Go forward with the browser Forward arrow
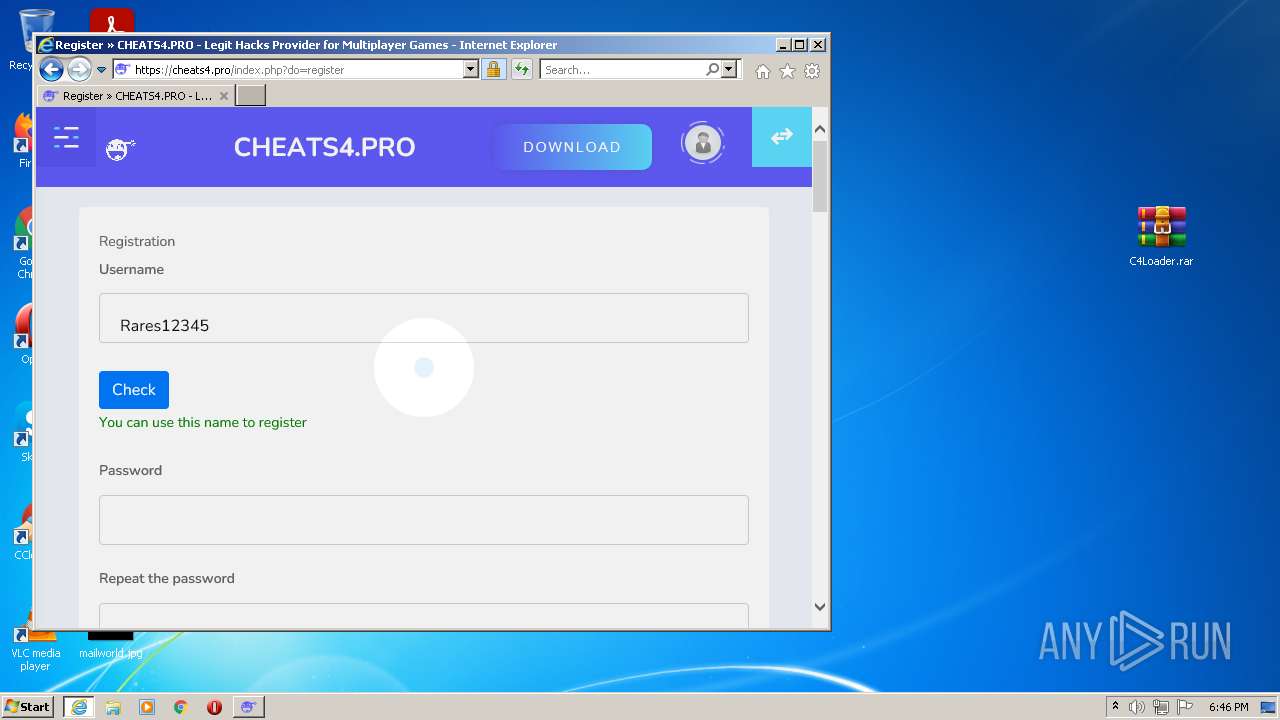Image resolution: width=1280 pixels, height=720 pixels. [79, 70]
